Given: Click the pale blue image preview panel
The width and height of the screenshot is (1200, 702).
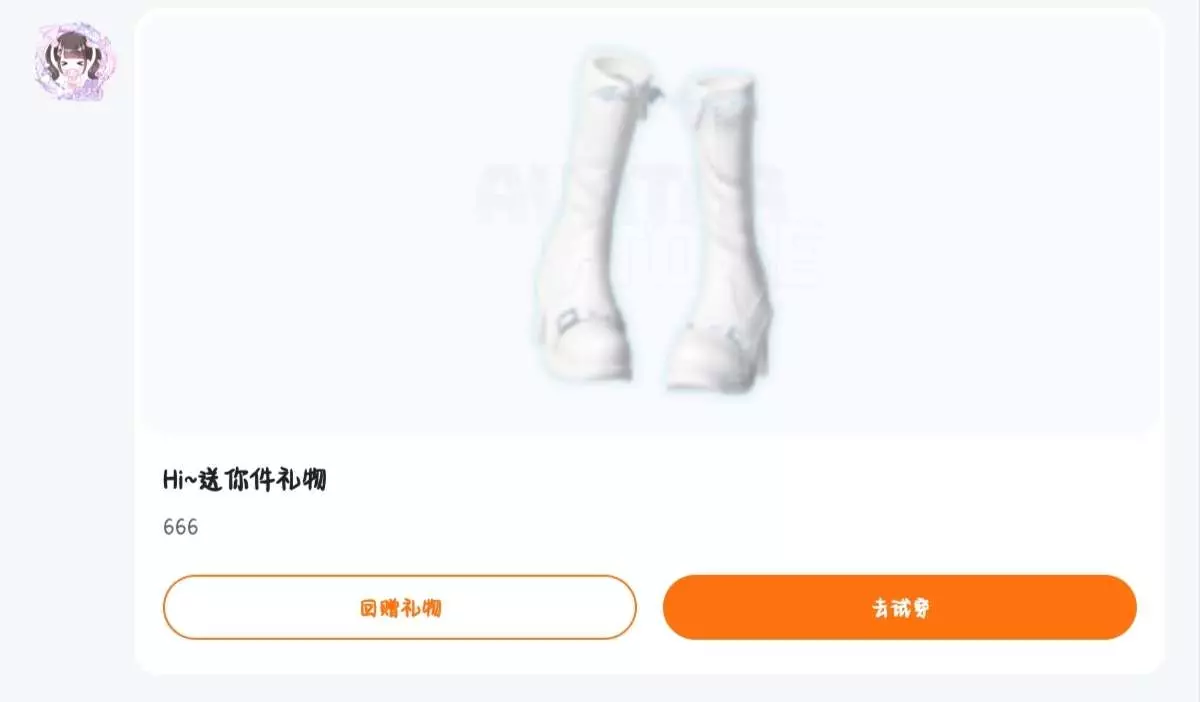Looking at the screenshot, I should [x=648, y=222].
